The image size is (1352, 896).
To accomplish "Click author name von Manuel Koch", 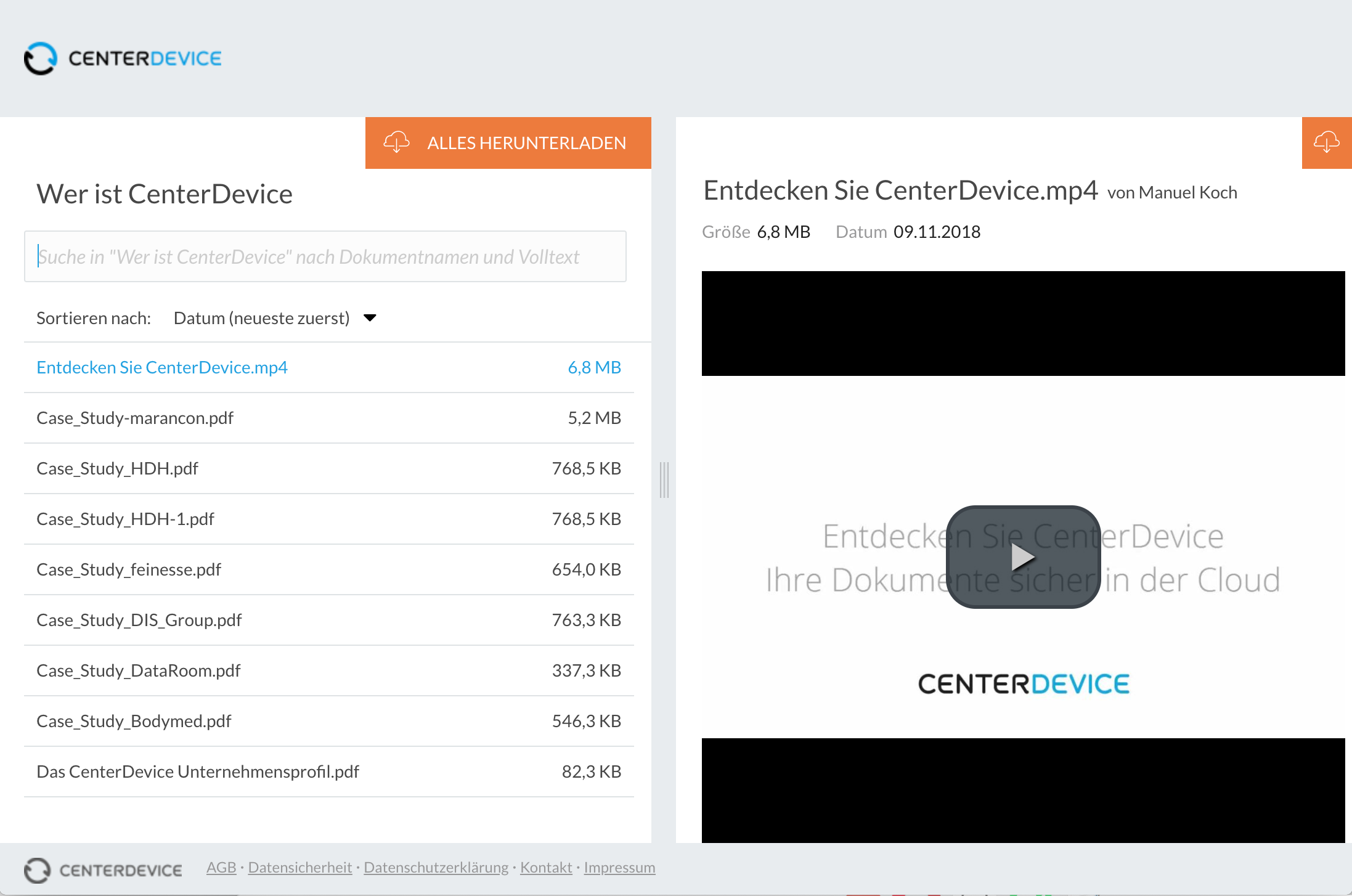I will pyautogui.click(x=1172, y=193).
